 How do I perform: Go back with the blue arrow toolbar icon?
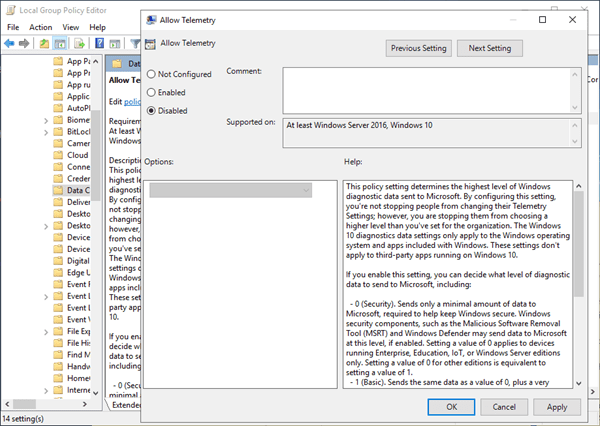pos(9,44)
